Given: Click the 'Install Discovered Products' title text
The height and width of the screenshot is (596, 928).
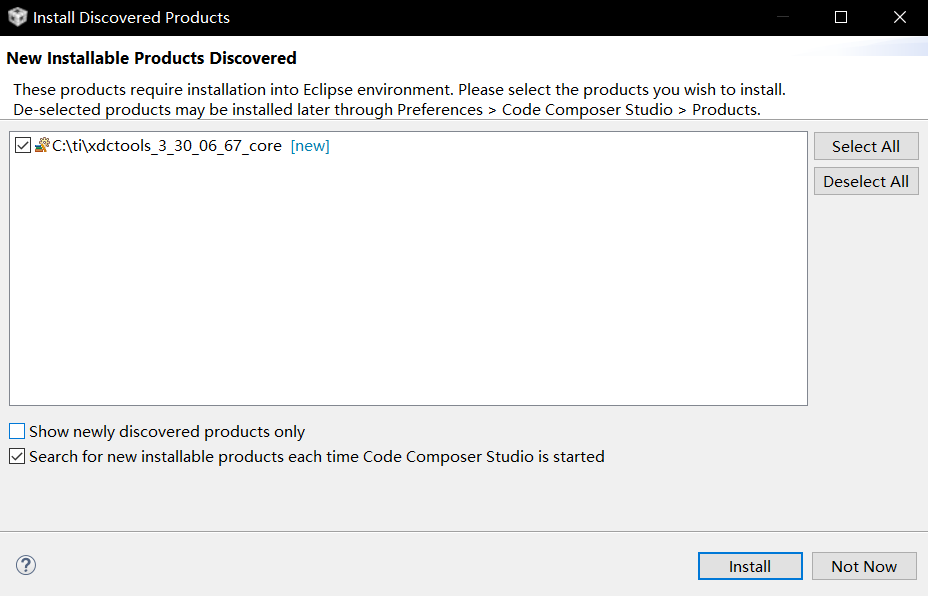Looking at the screenshot, I should pyautogui.click(x=130, y=17).
